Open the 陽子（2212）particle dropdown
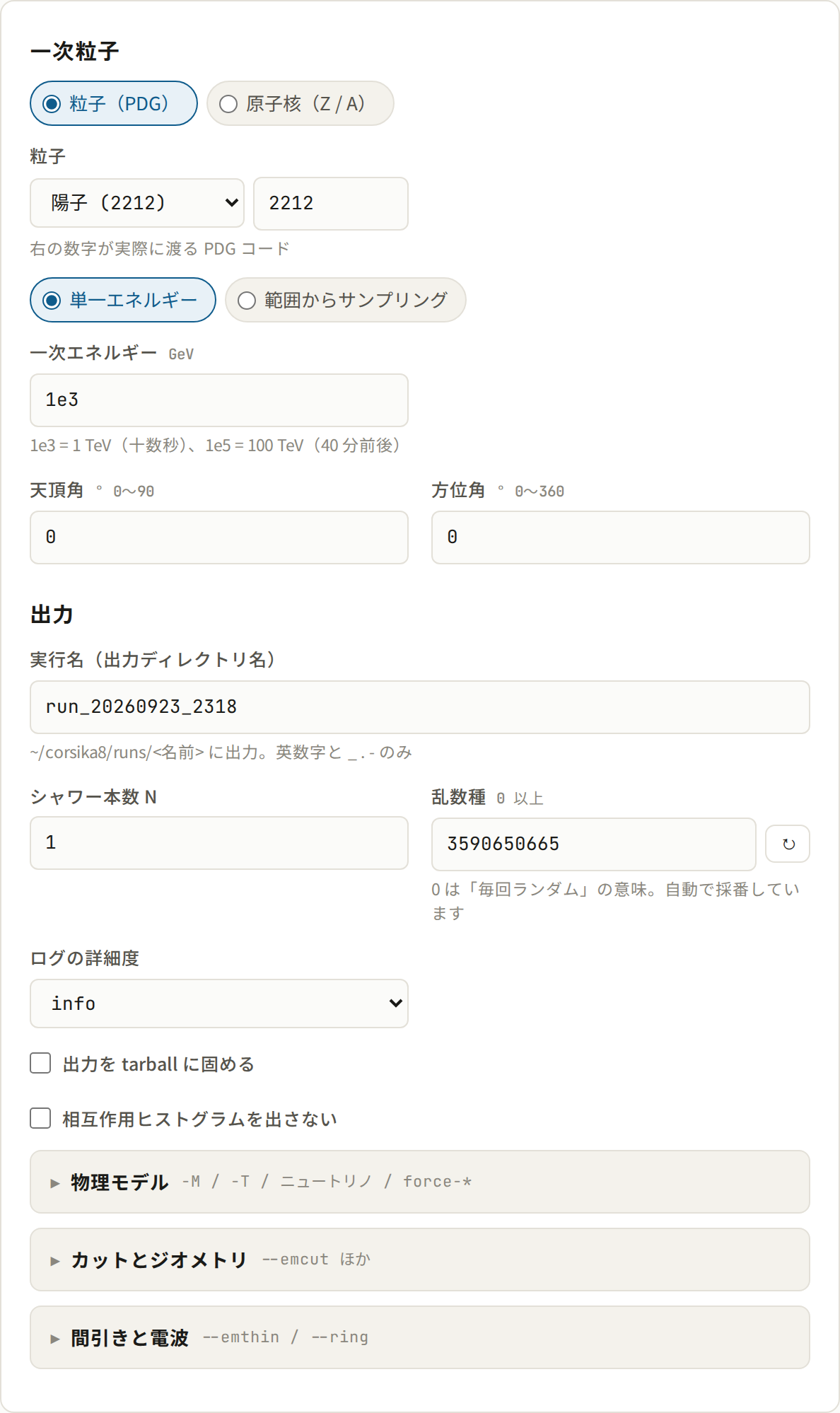840x1413 pixels. (x=137, y=203)
